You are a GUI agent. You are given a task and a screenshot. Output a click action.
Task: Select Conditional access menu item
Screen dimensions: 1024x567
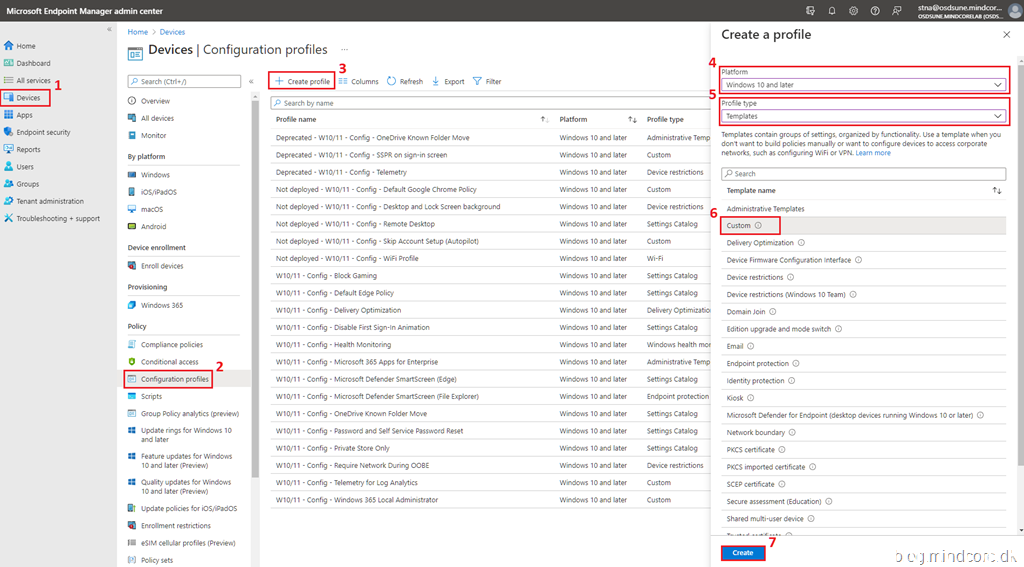pyautogui.click(x=163, y=362)
